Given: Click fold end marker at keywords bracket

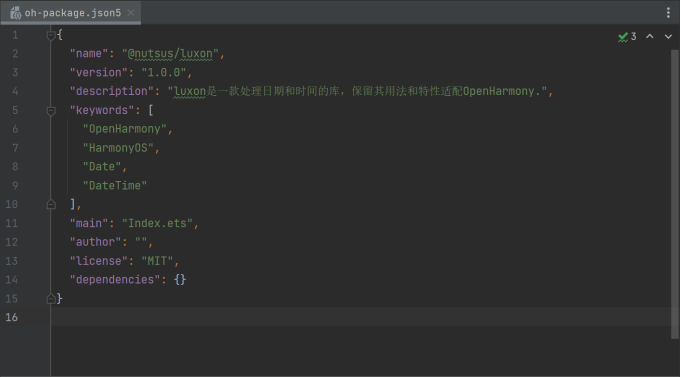Looking at the screenshot, I should pyautogui.click(x=51, y=204).
